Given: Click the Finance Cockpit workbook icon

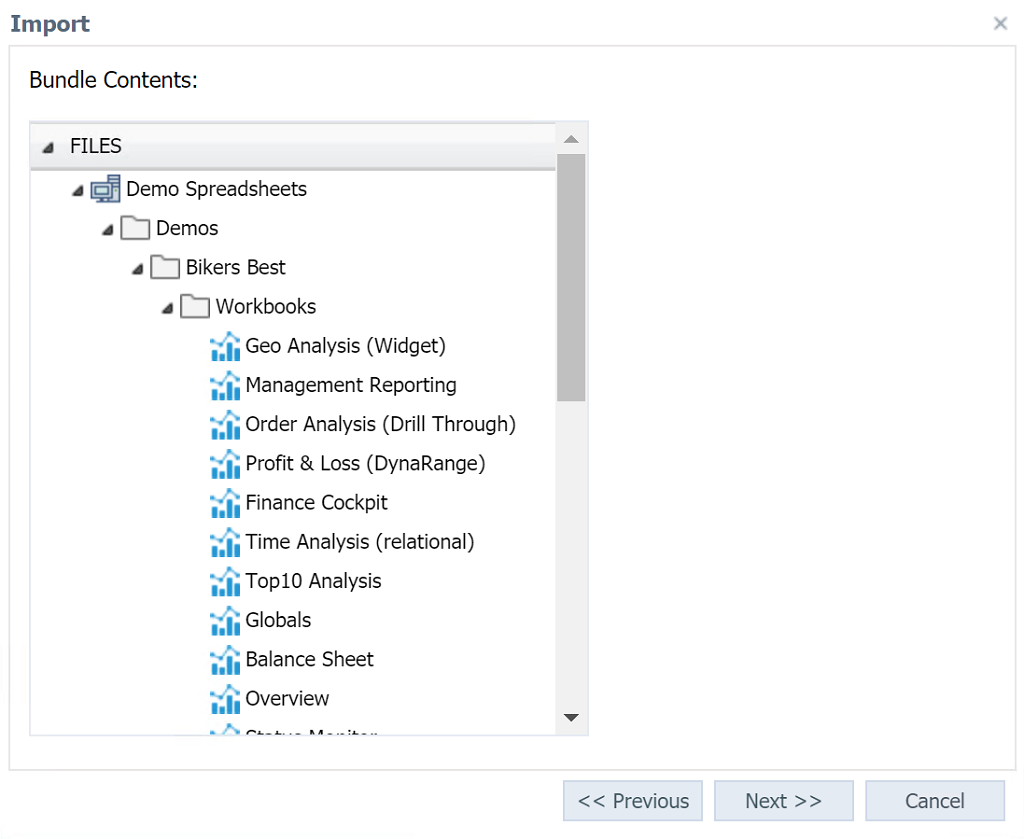Looking at the screenshot, I should tap(225, 503).
